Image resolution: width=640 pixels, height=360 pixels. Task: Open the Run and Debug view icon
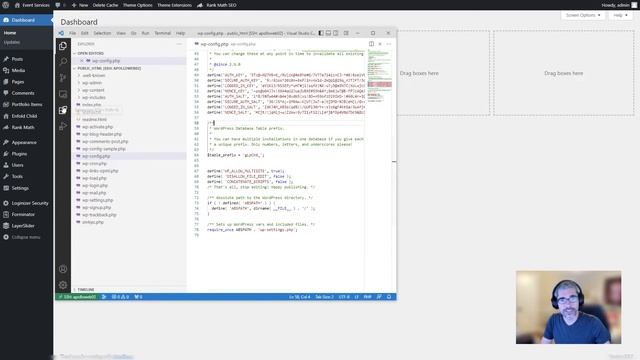(x=63, y=126)
